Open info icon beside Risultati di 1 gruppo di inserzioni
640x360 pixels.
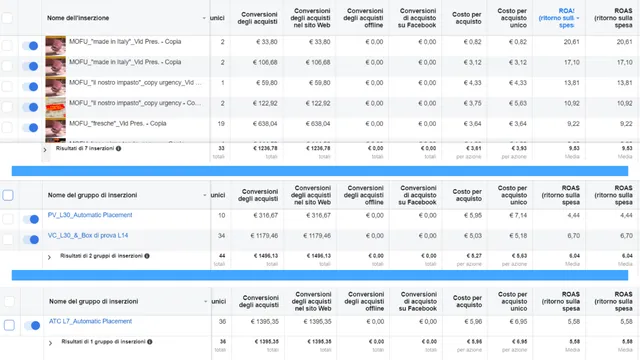(x=150, y=342)
